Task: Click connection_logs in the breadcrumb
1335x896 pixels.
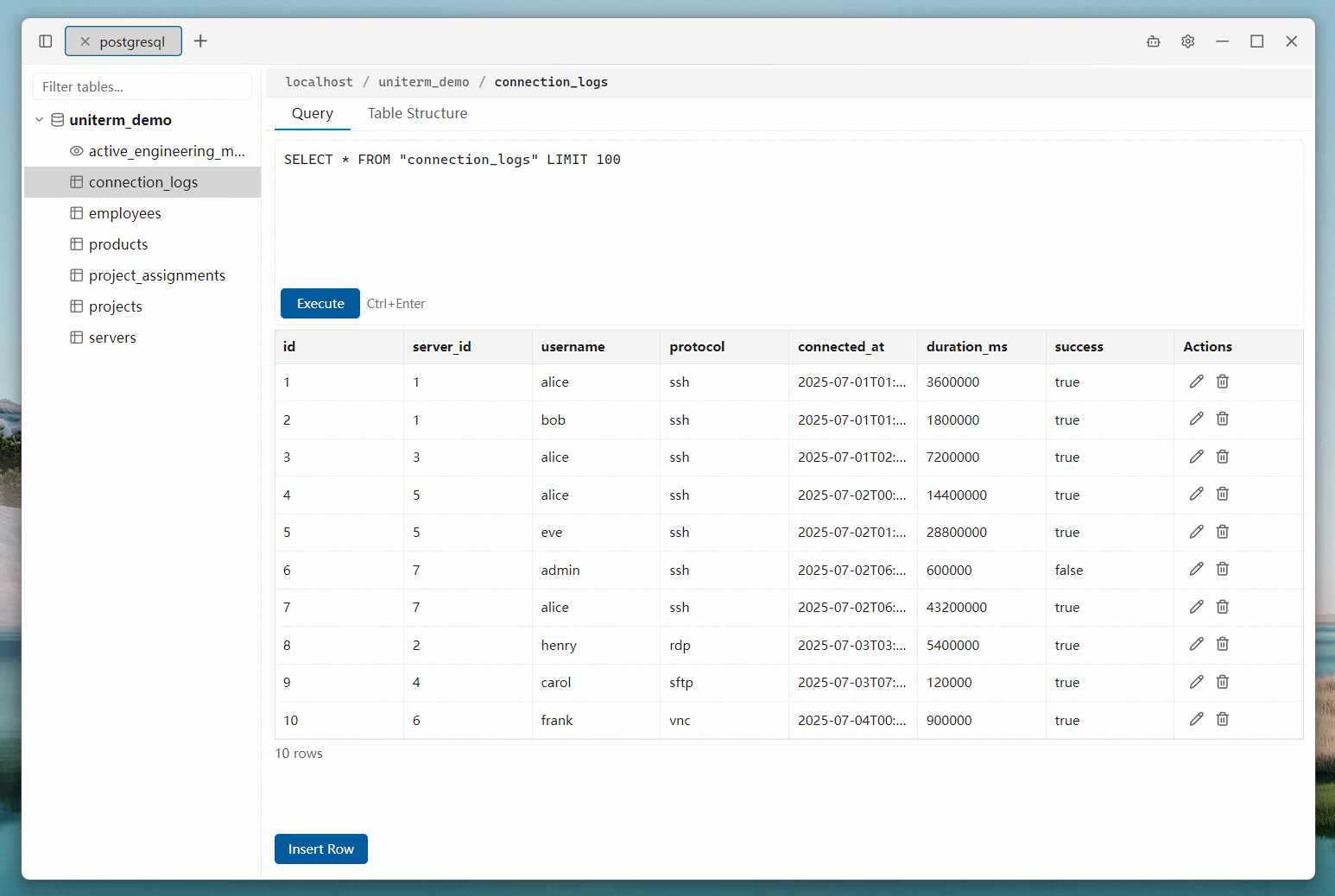Action: (551, 82)
